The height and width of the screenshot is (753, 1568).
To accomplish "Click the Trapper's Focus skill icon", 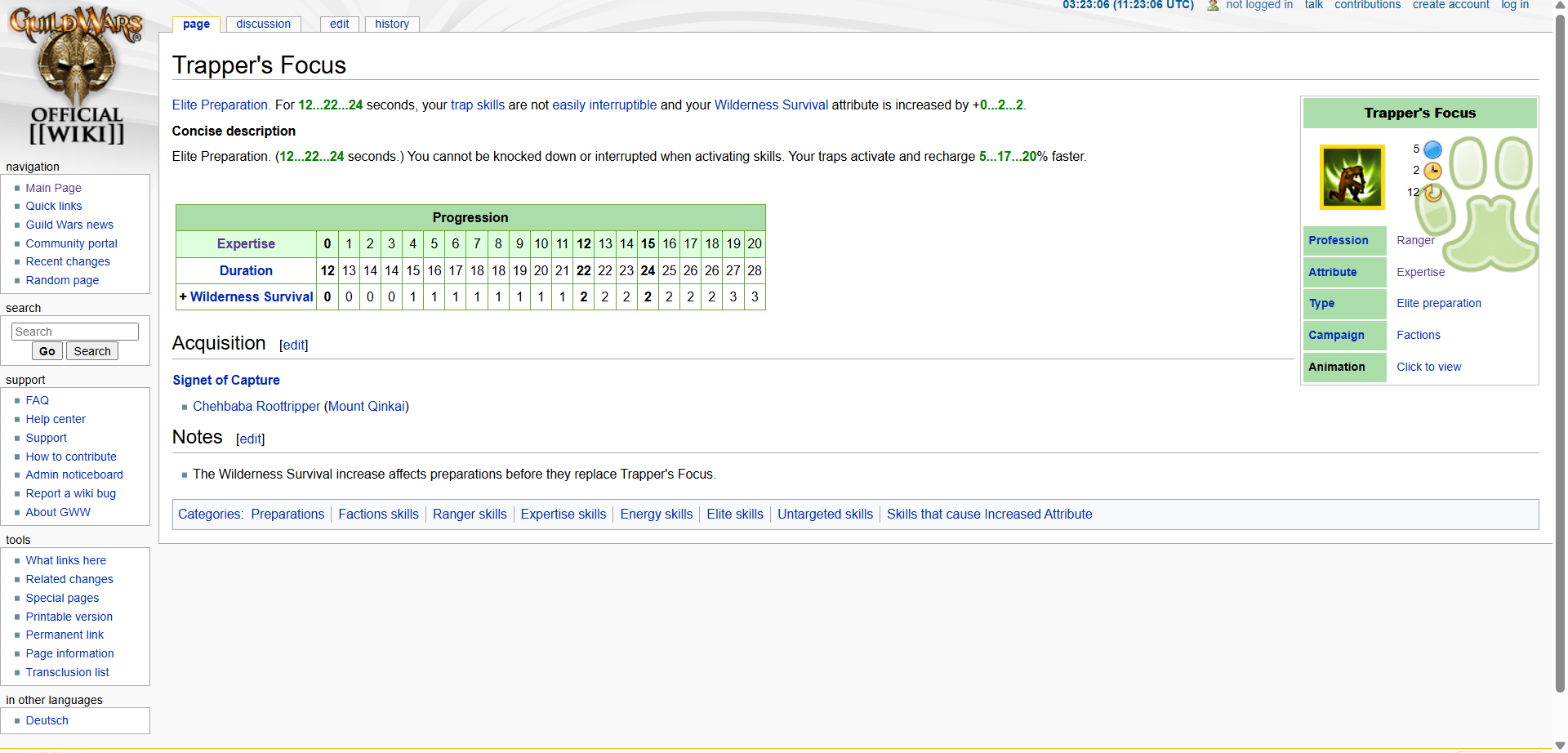I will 1352,177.
